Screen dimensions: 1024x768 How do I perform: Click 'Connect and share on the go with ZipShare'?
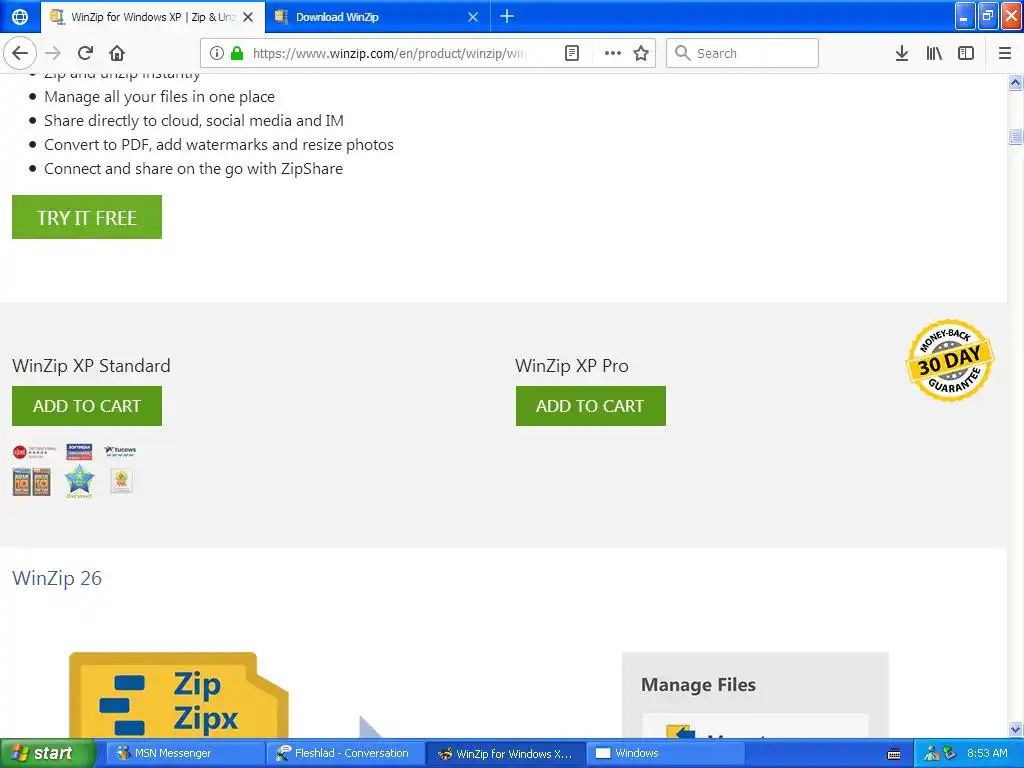pos(193,168)
